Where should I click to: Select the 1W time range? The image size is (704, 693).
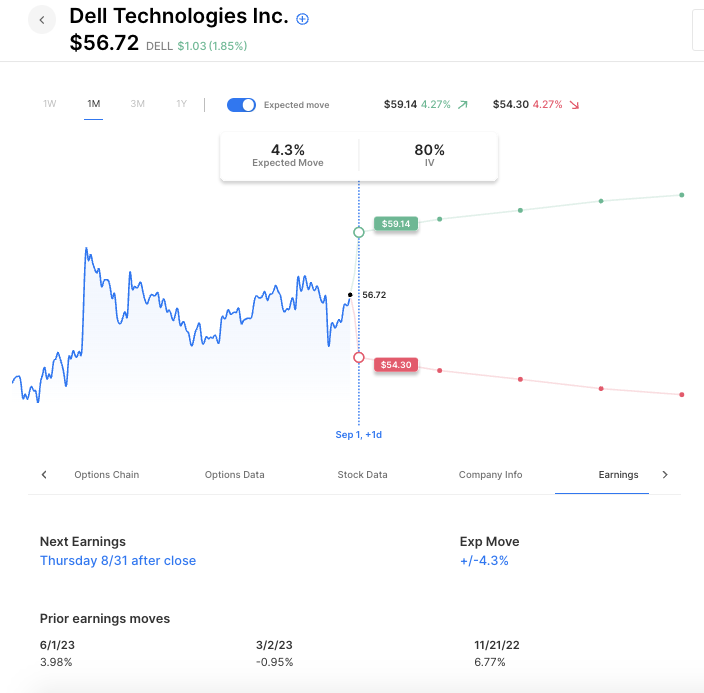point(50,104)
